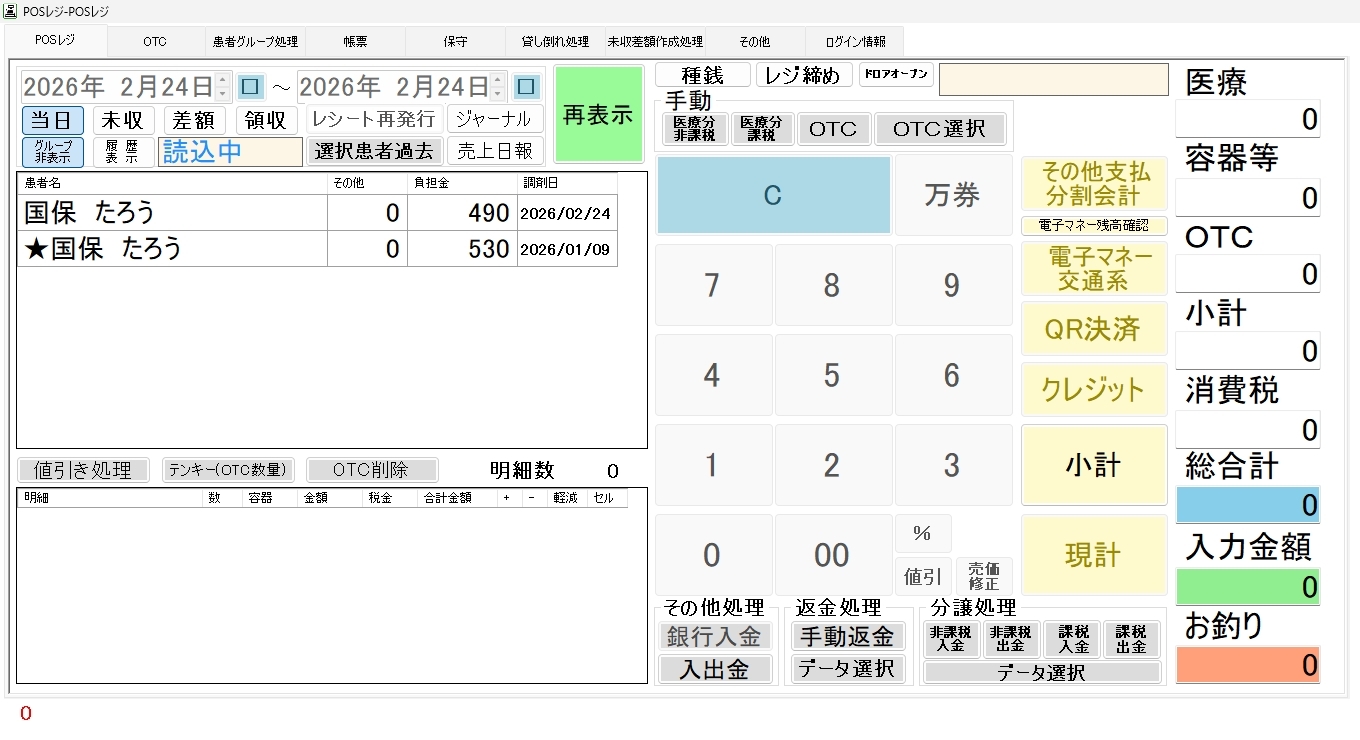Screen dimensions: 1360x740
Task: Toggle the 未収 filter button
Action: 123,120
